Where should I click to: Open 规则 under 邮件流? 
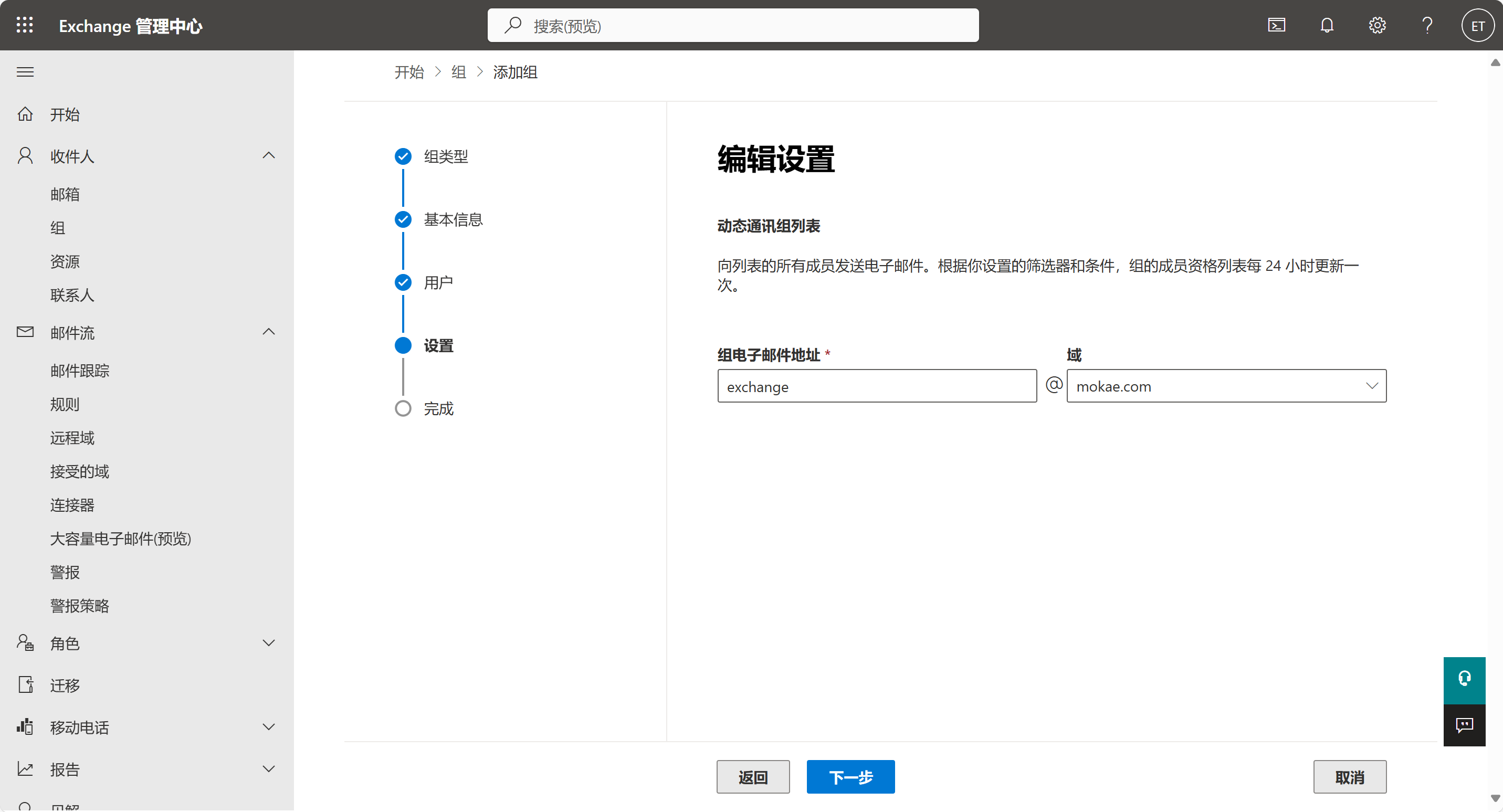click(x=65, y=404)
